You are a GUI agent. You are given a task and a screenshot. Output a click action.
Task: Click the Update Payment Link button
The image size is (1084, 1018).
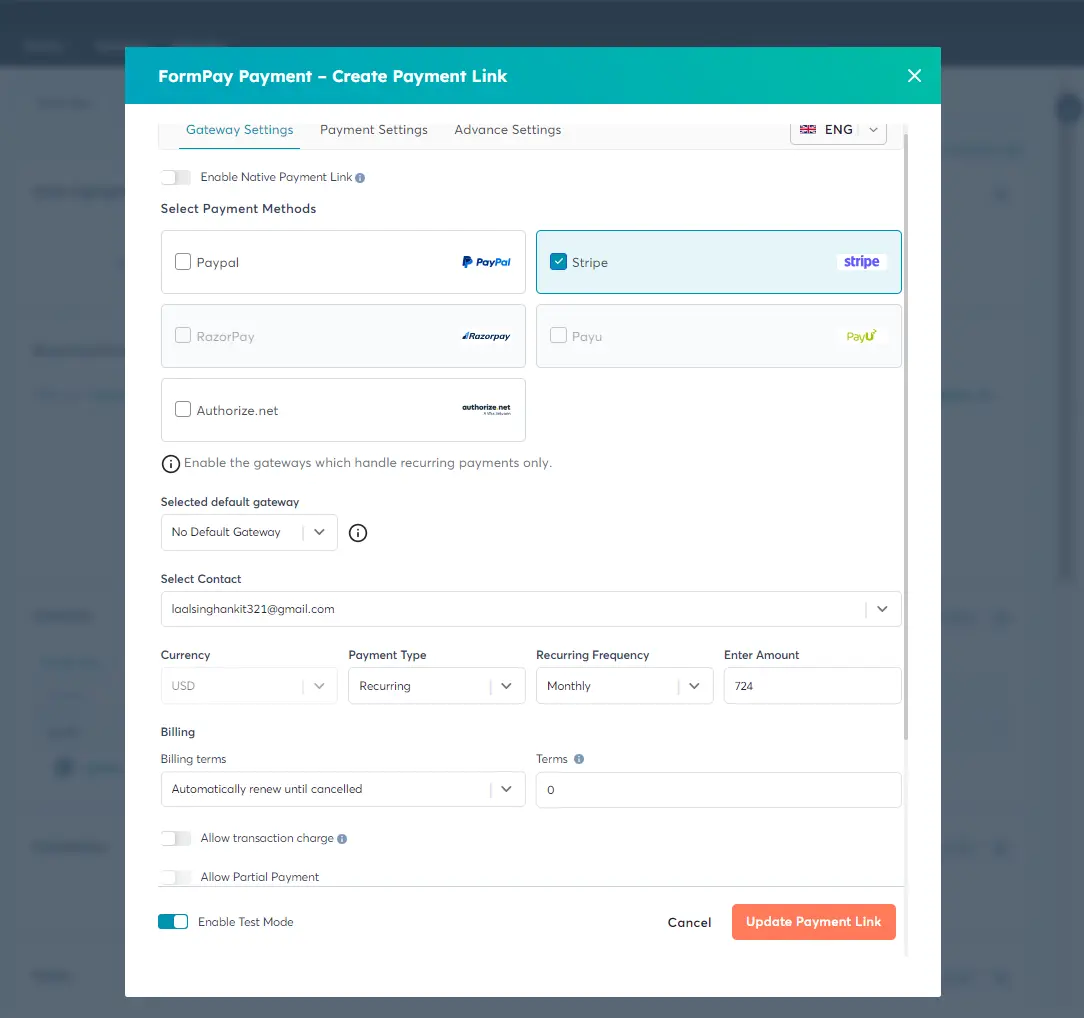[813, 921]
